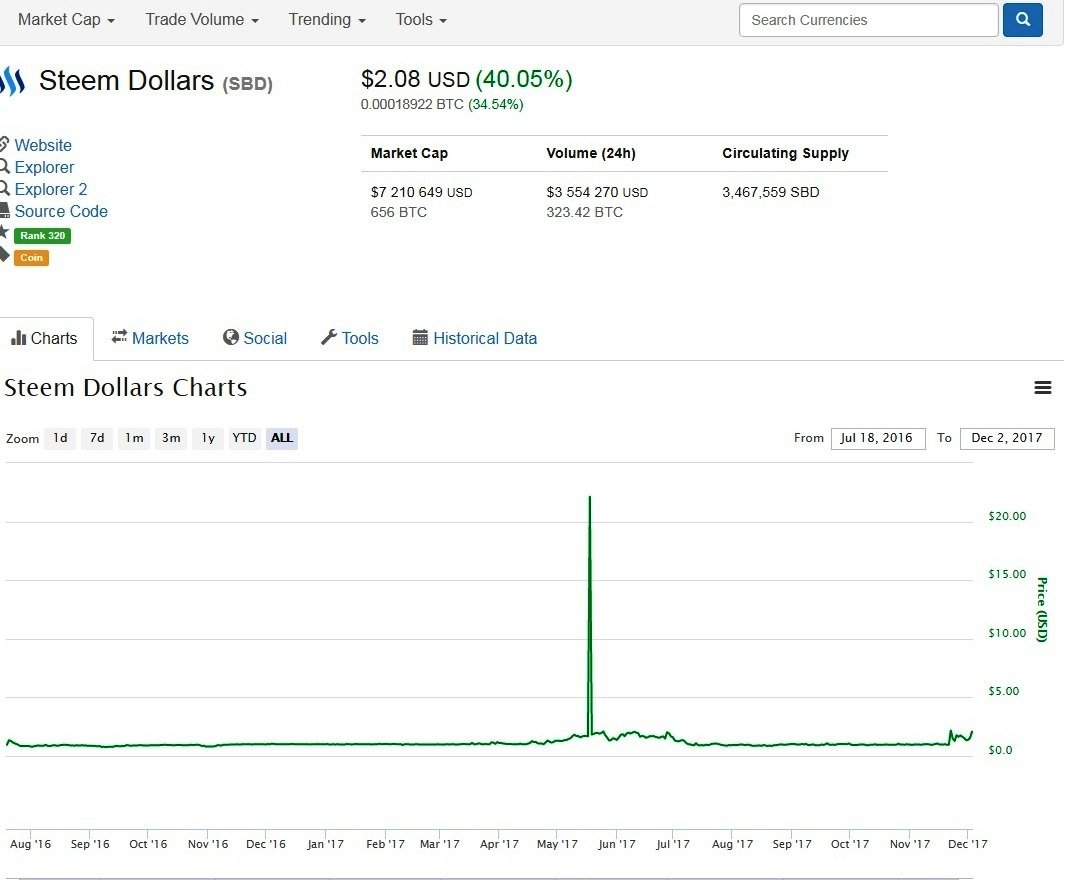Click the Volume (24h) column header
This screenshot has height=880, width=1079.
(591, 153)
